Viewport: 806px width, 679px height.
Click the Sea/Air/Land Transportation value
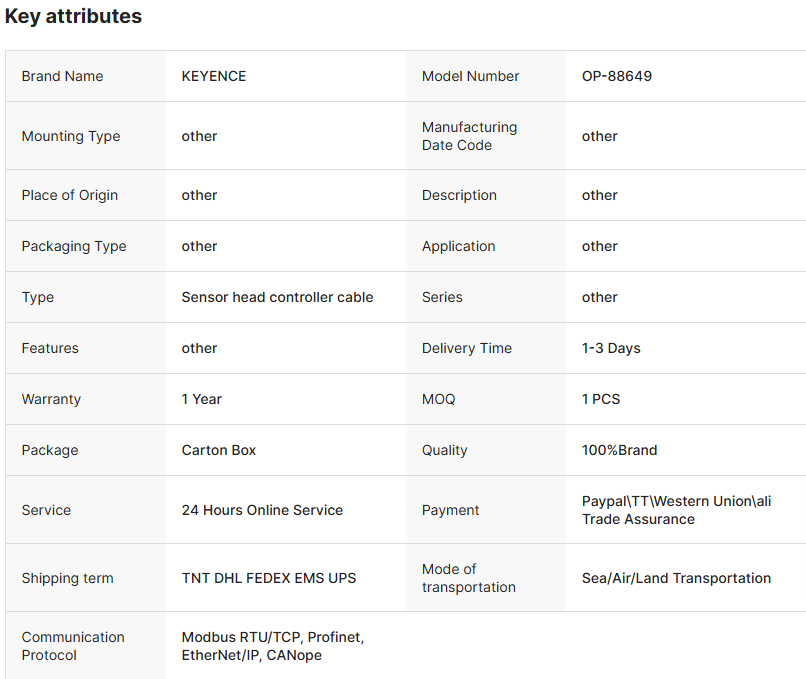point(676,578)
